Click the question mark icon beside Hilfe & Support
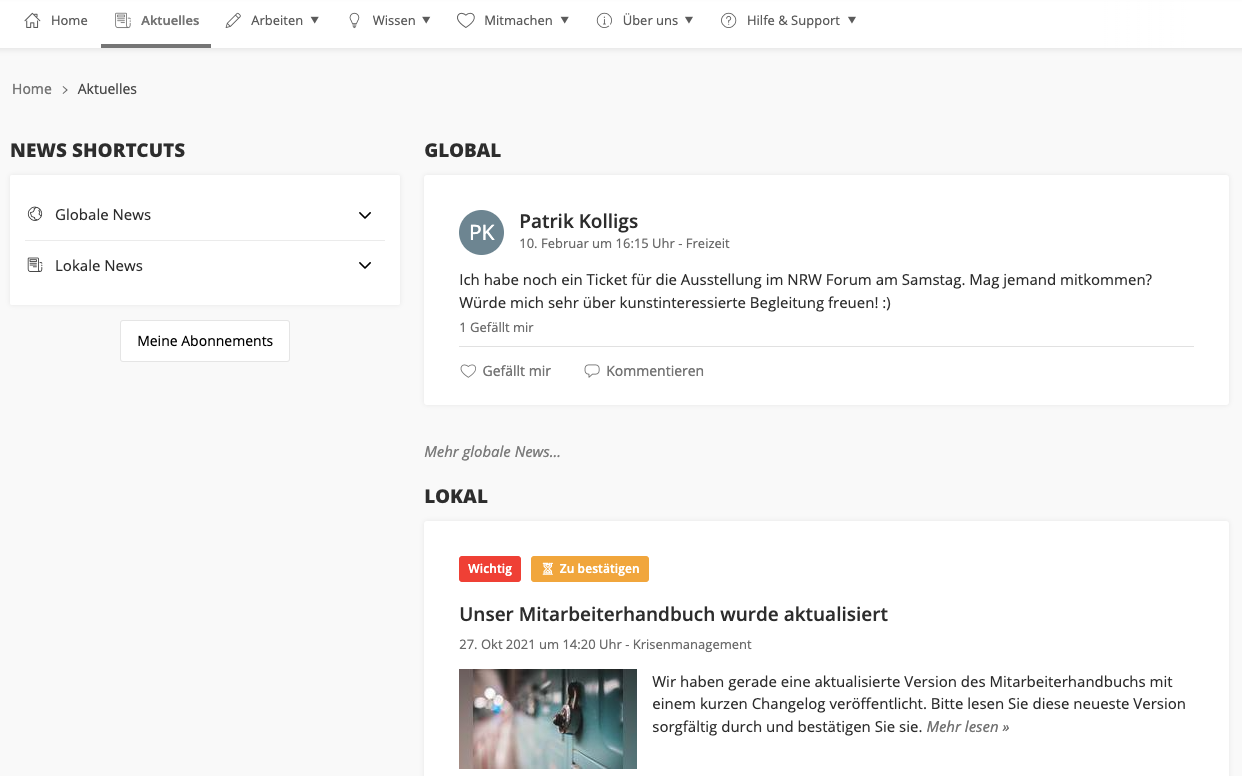Screen dimensions: 1242x776 [728, 20]
